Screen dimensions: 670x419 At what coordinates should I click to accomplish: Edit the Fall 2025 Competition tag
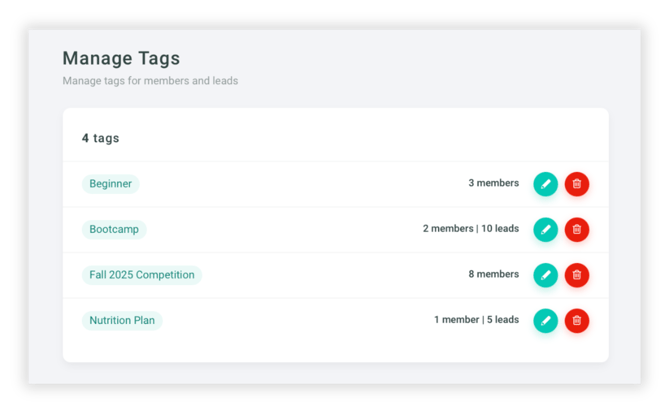coord(545,275)
